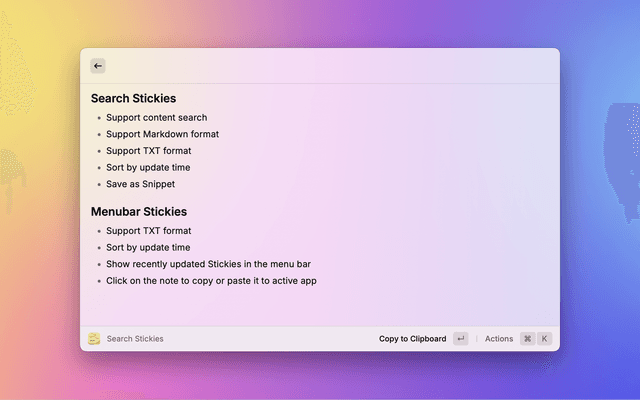Click Sort by update time under Search Stickies
The height and width of the screenshot is (400, 640).
coord(148,168)
